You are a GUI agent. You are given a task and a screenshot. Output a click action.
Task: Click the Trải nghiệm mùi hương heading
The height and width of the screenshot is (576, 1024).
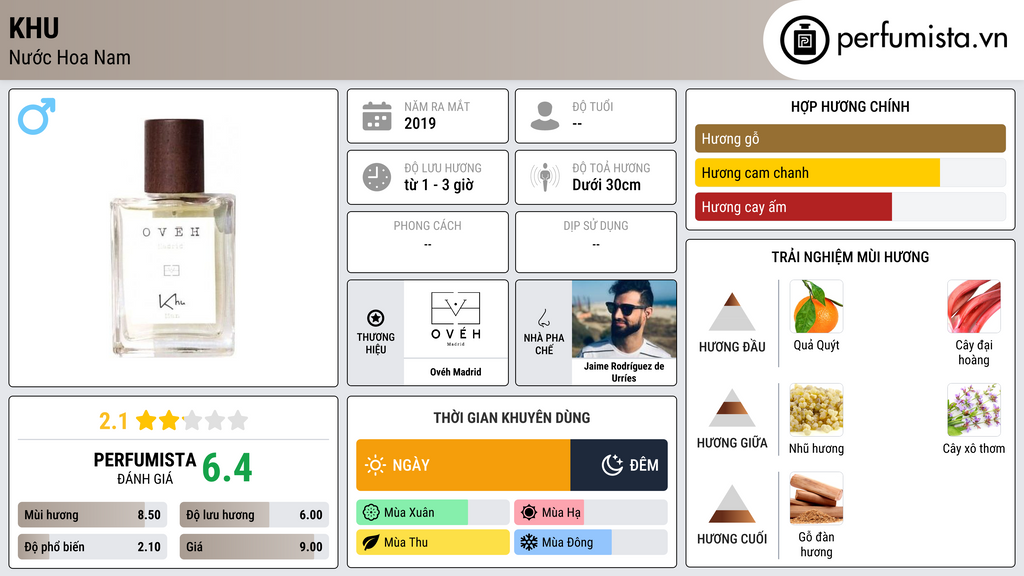click(x=850, y=257)
